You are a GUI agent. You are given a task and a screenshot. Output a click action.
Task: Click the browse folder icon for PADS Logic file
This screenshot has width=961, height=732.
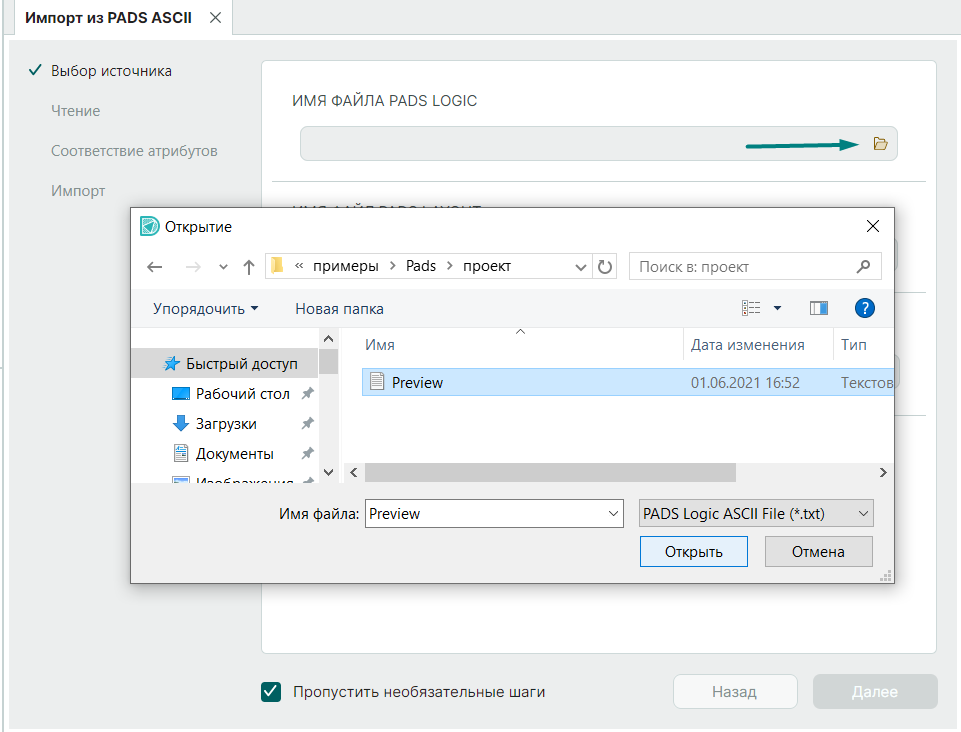tap(880, 144)
